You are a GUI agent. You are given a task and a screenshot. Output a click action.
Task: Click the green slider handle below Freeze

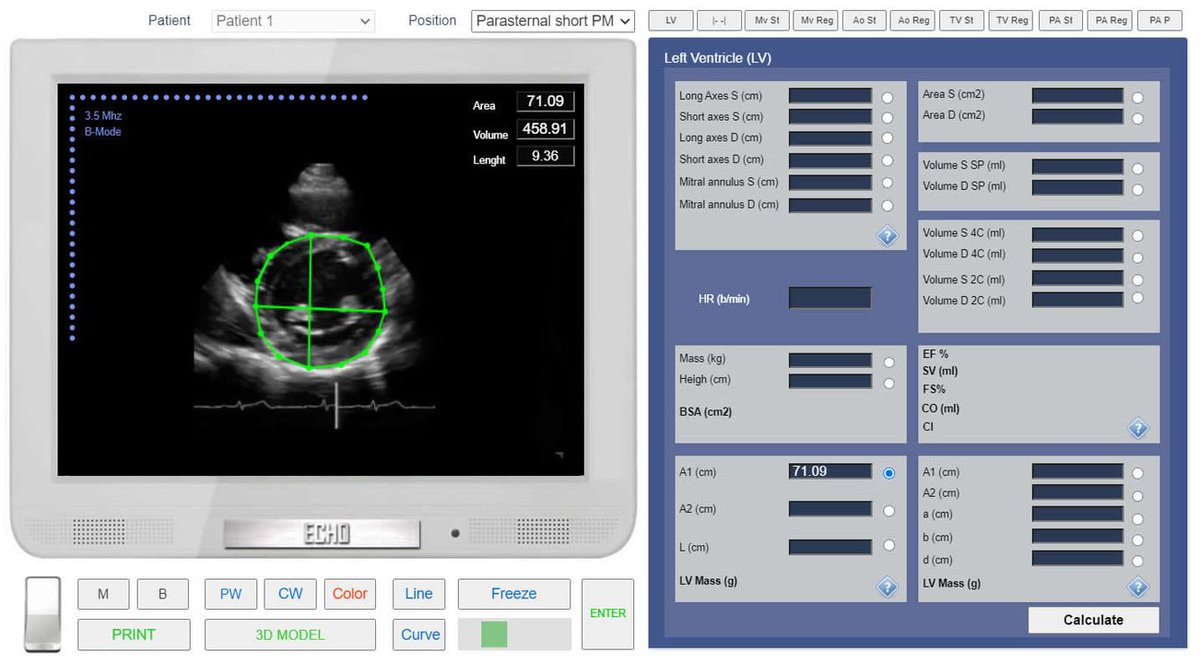pyautogui.click(x=494, y=634)
